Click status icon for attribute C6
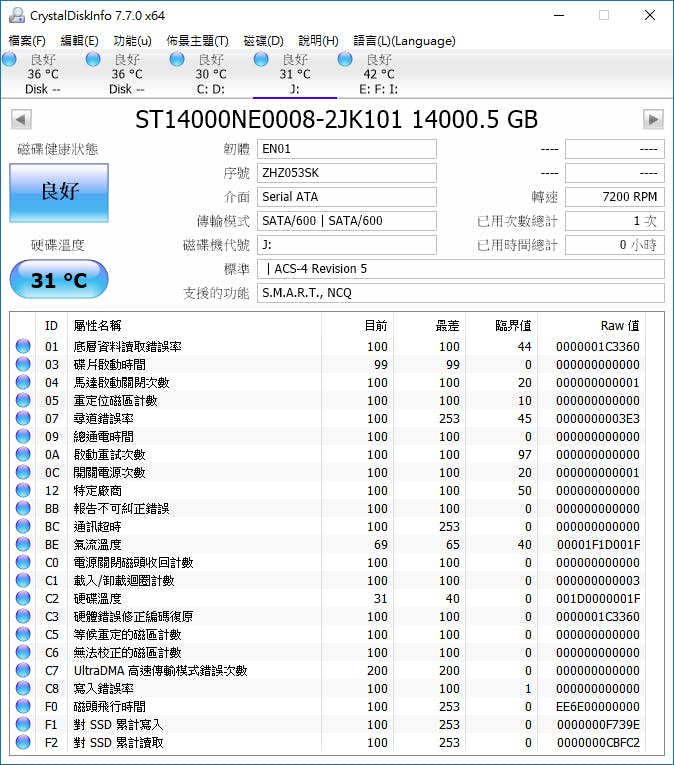Screen dimensions: 674x765 click(23, 653)
